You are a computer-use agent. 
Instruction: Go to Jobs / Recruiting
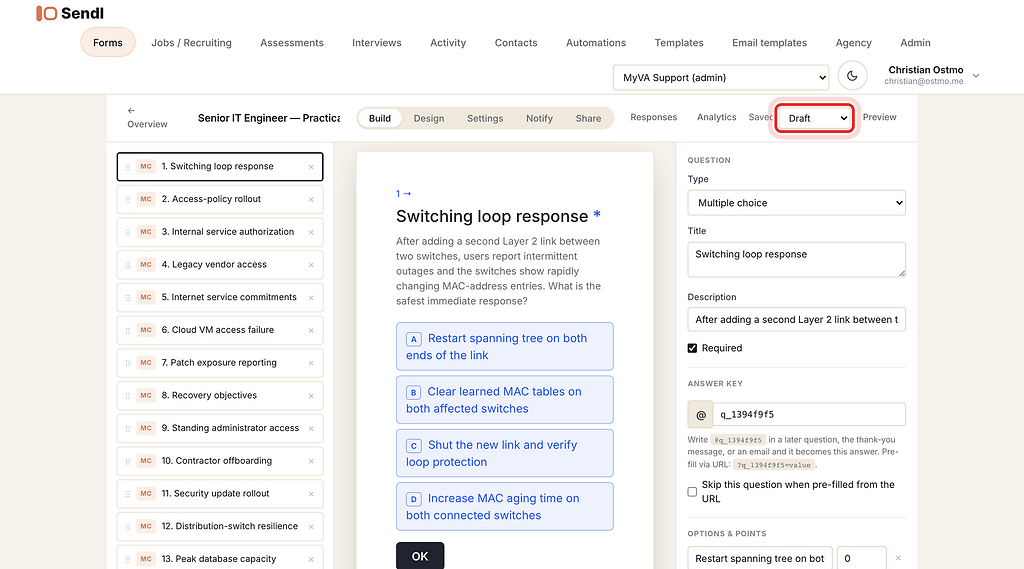point(191,42)
